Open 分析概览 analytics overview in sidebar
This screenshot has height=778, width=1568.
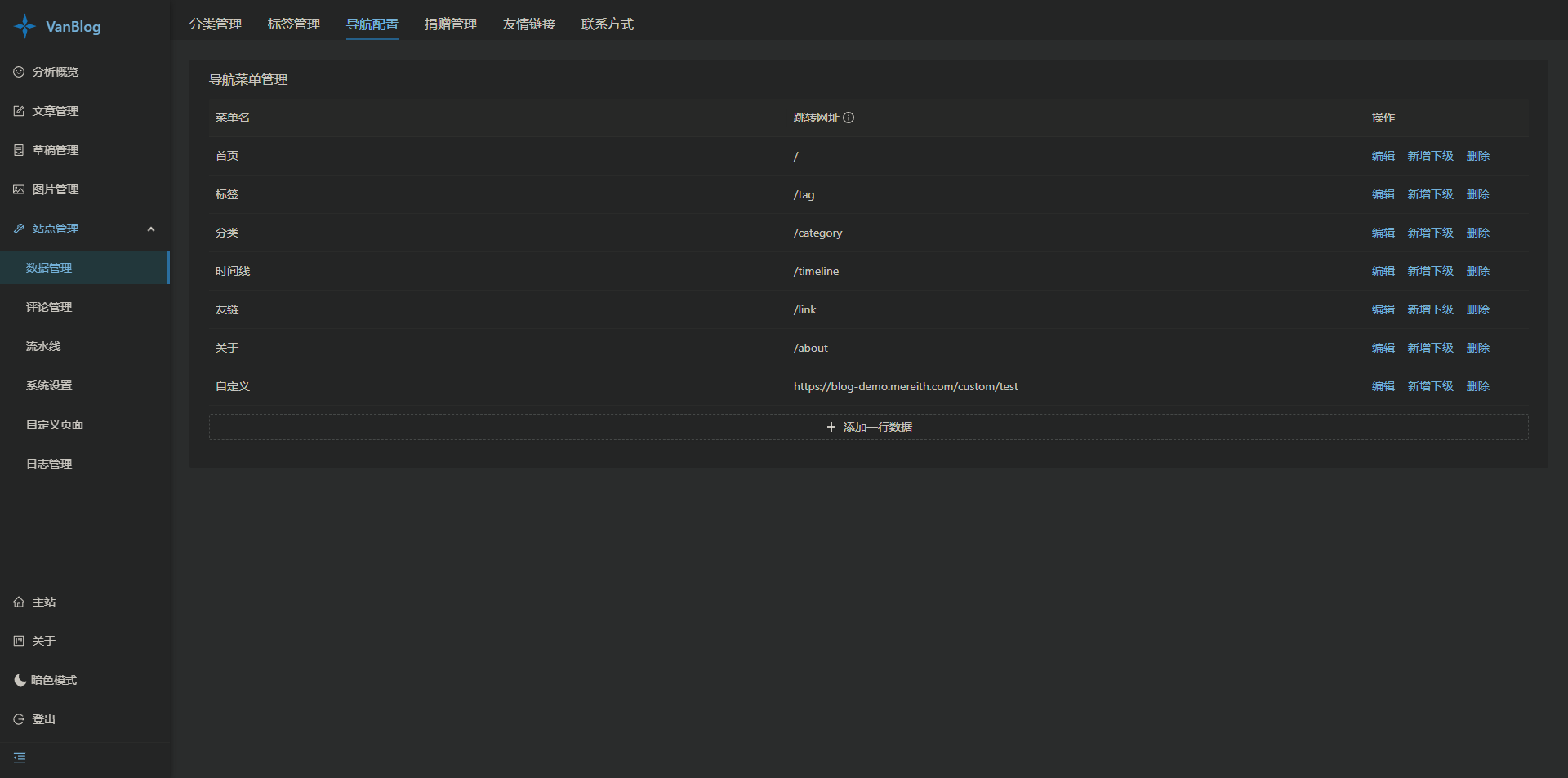[x=55, y=72]
